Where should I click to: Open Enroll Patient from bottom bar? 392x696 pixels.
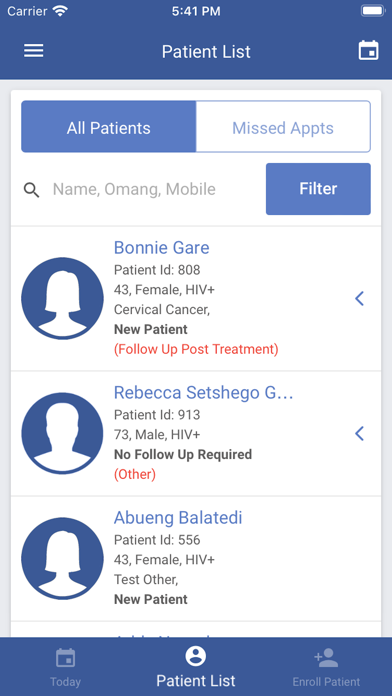[326, 667]
